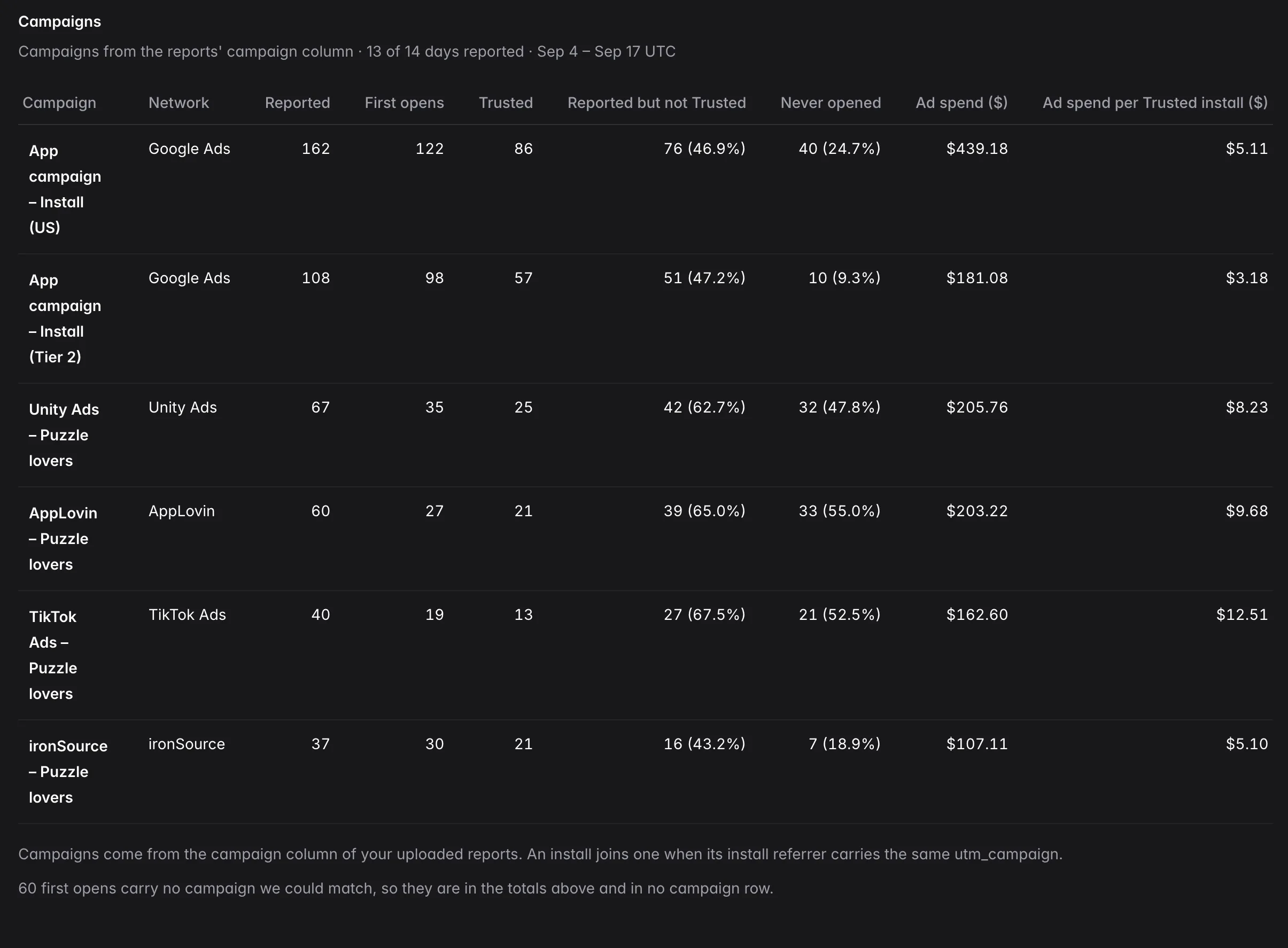Click the 40 (24.7%) never opened cell
This screenshot has height=948, width=1288.
tap(839, 149)
